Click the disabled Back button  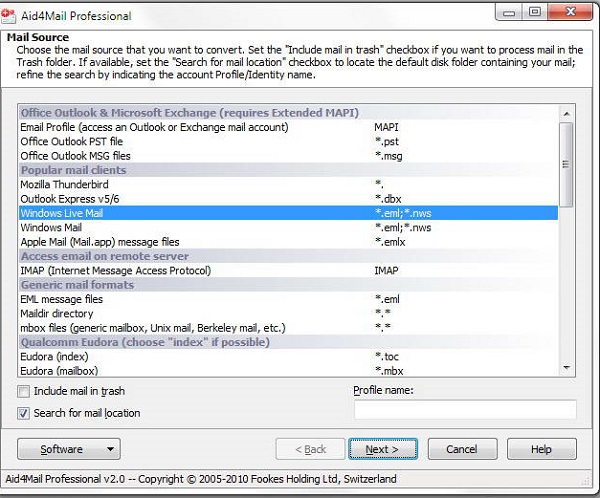click(x=310, y=449)
